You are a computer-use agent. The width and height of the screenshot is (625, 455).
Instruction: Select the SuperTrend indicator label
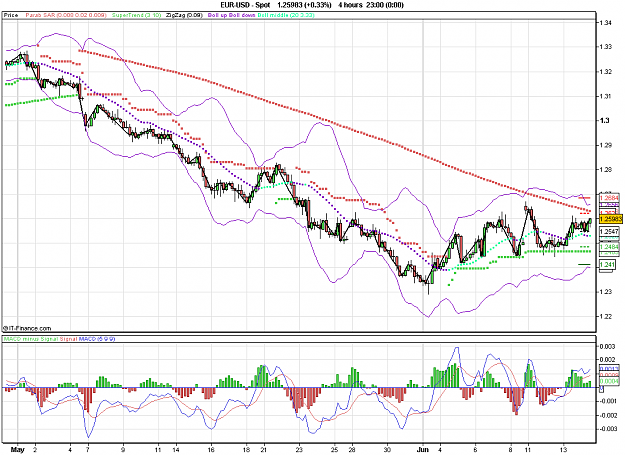[x=136, y=15]
